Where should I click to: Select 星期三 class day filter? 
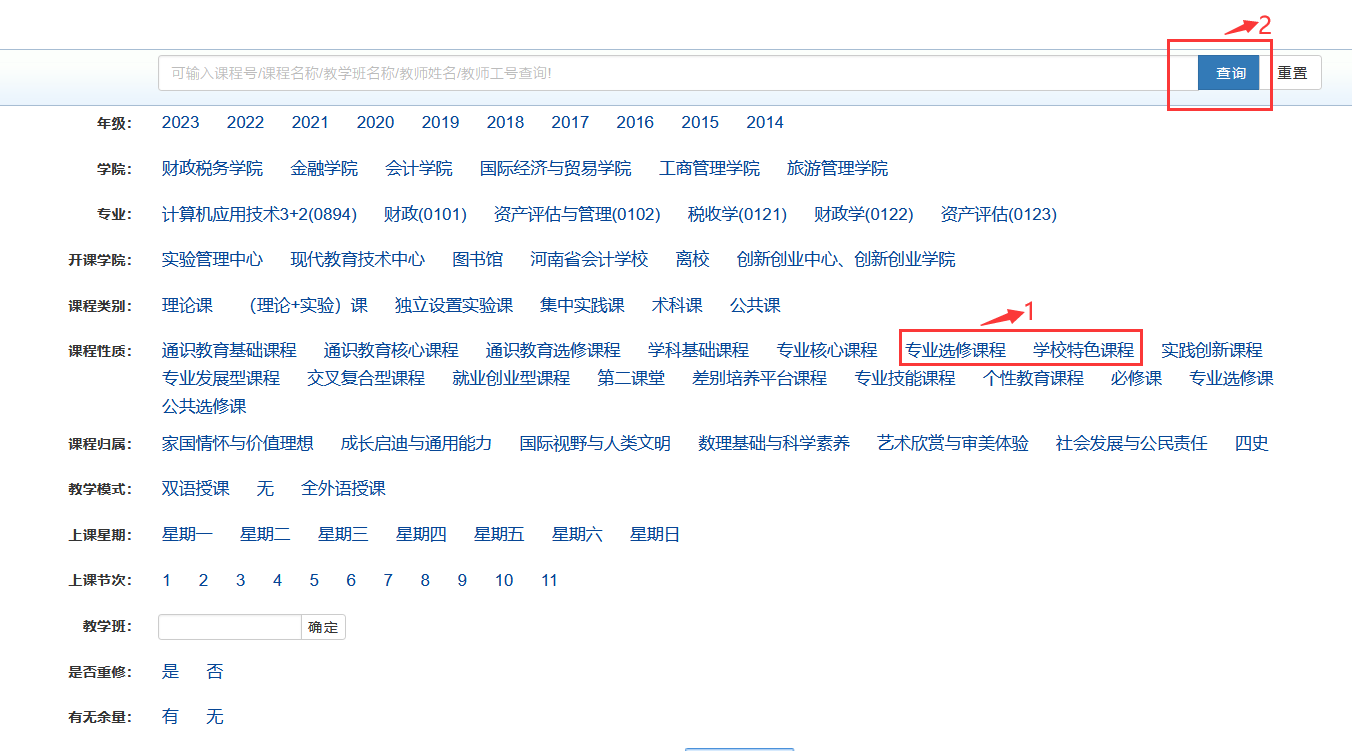(x=343, y=535)
